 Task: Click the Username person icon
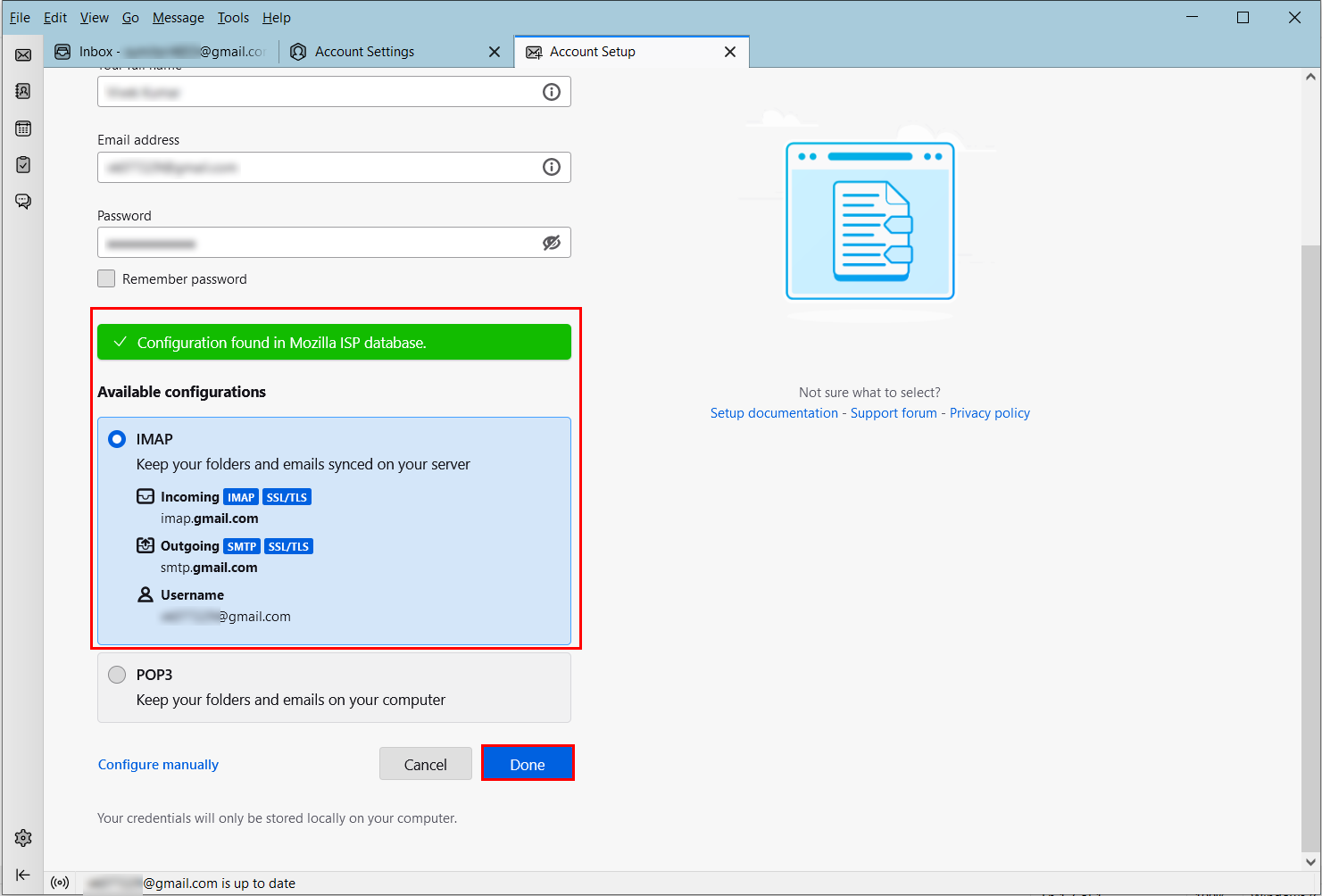(146, 594)
